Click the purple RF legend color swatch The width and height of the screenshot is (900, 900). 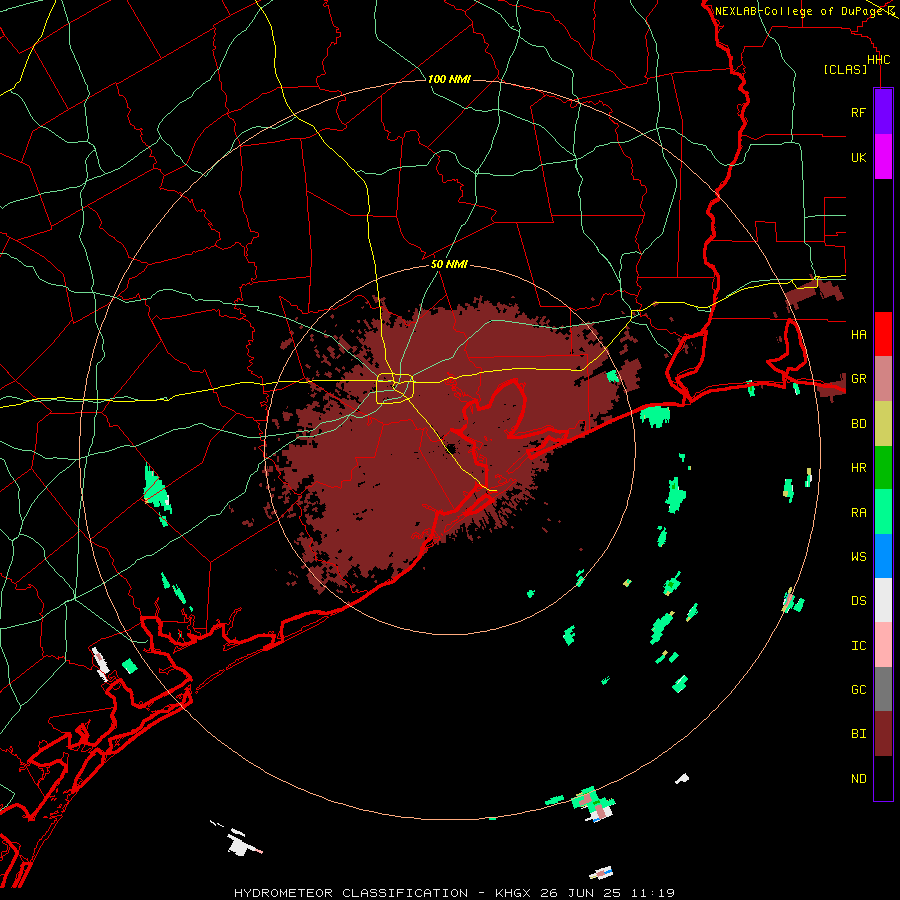(883, 112)
